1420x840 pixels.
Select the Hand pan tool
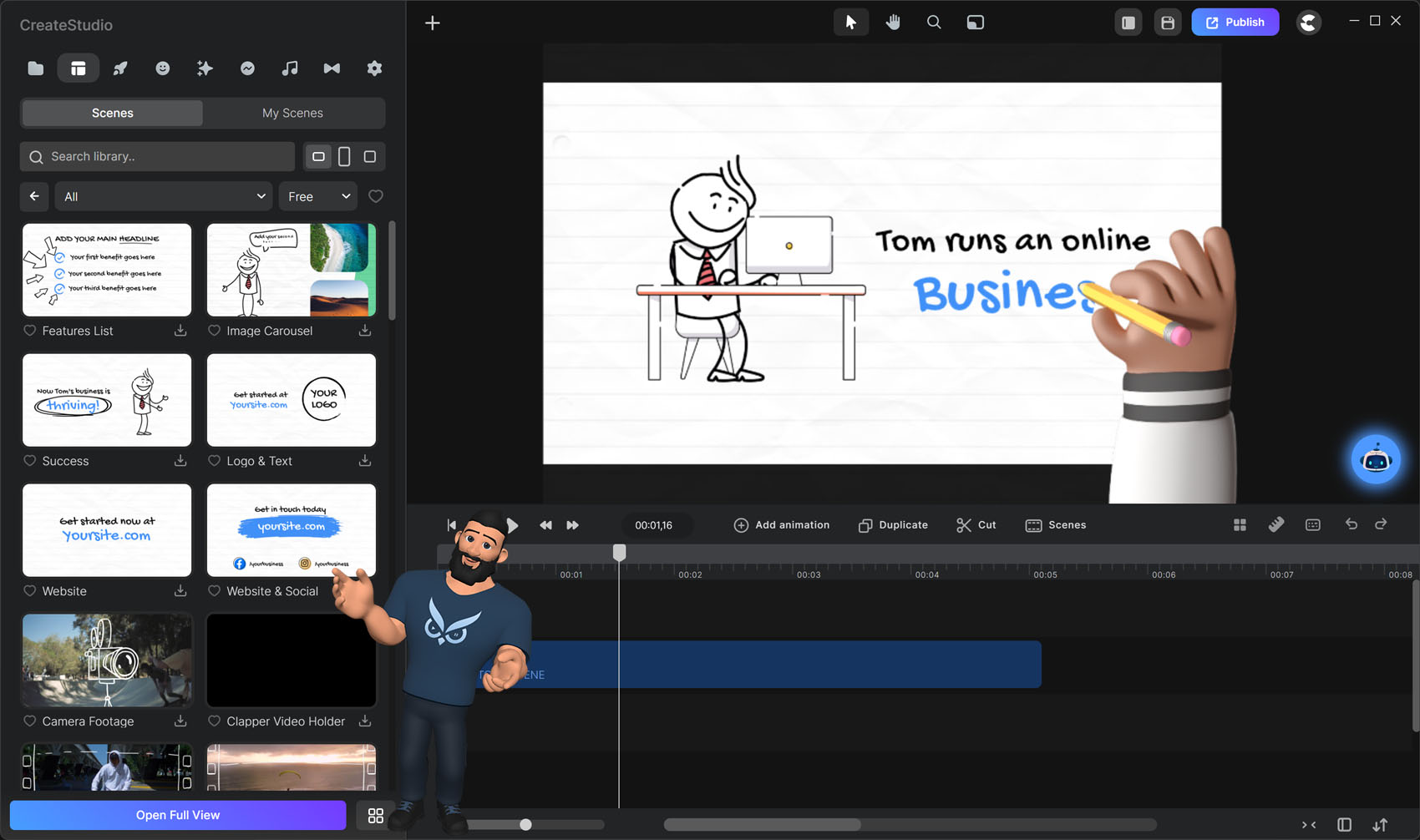pyautogui.click(x=893, y=23)
